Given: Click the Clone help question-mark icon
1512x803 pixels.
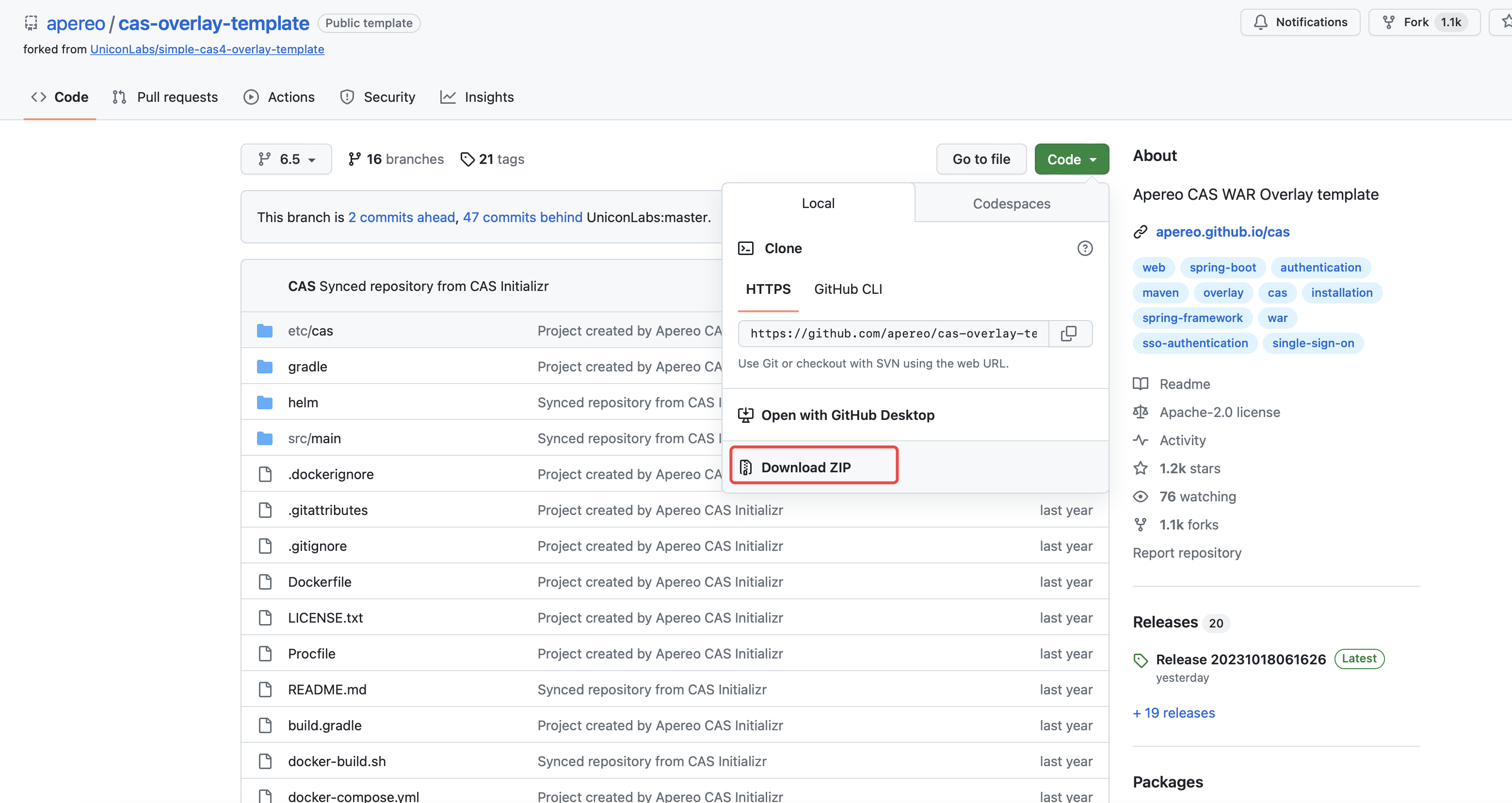Looking at the screenshot, I should click(x=1085, y=248).
